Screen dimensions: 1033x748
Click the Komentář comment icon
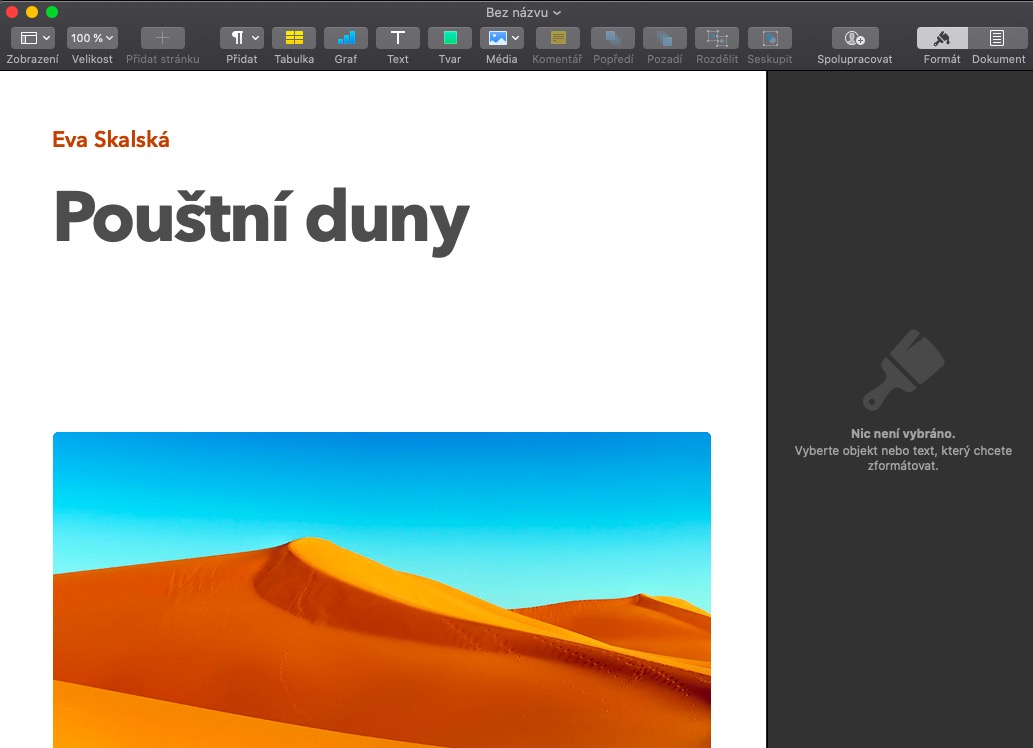[x=557, y=38]
